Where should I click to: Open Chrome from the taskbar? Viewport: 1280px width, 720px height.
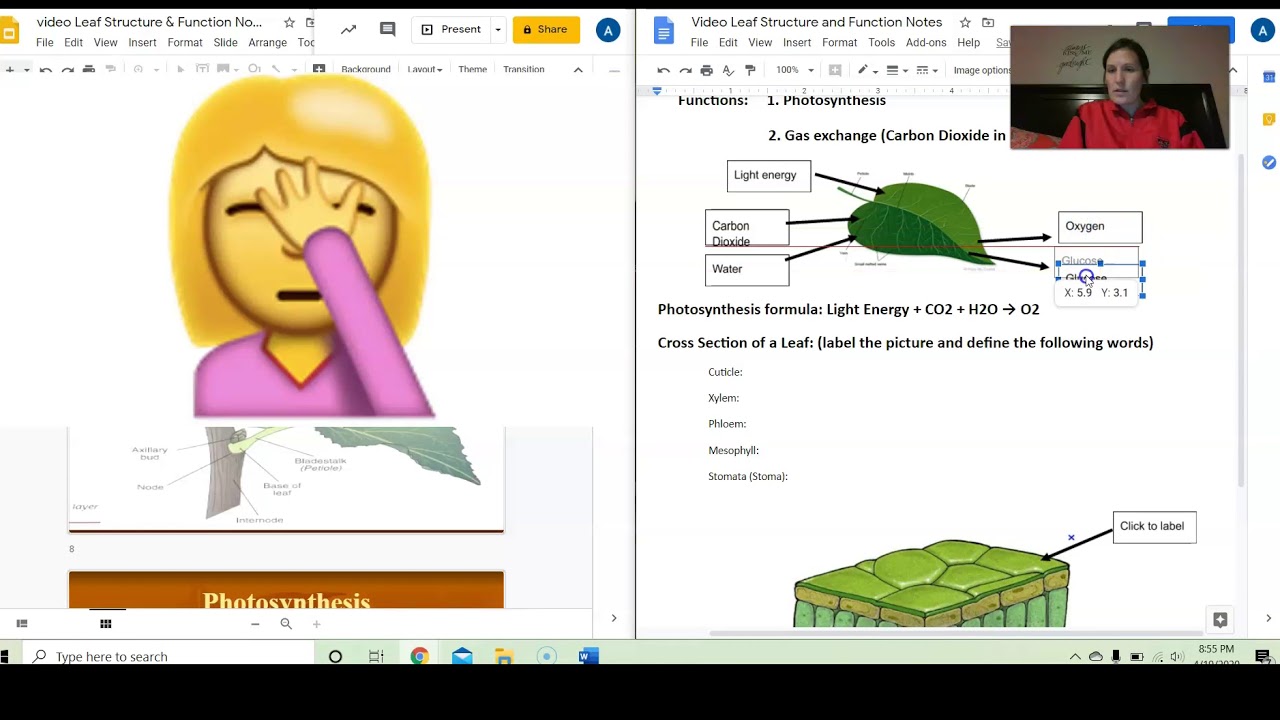click(419, 657)
